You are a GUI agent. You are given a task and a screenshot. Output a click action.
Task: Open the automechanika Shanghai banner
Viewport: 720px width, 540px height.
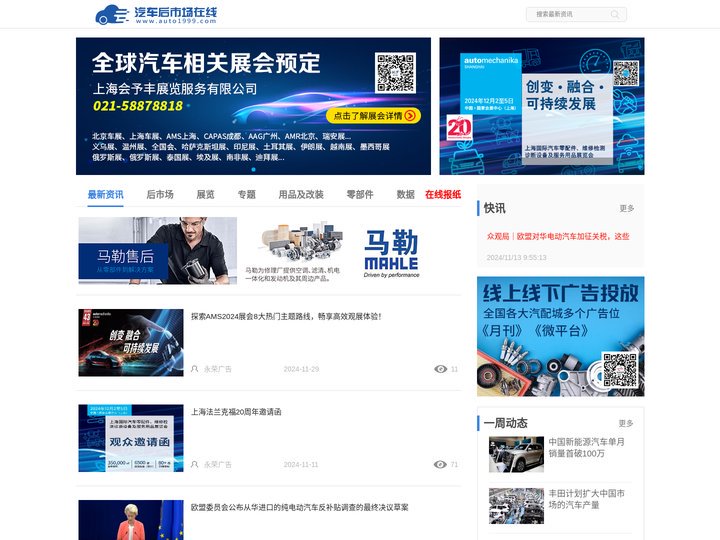[x=542, y=106]
